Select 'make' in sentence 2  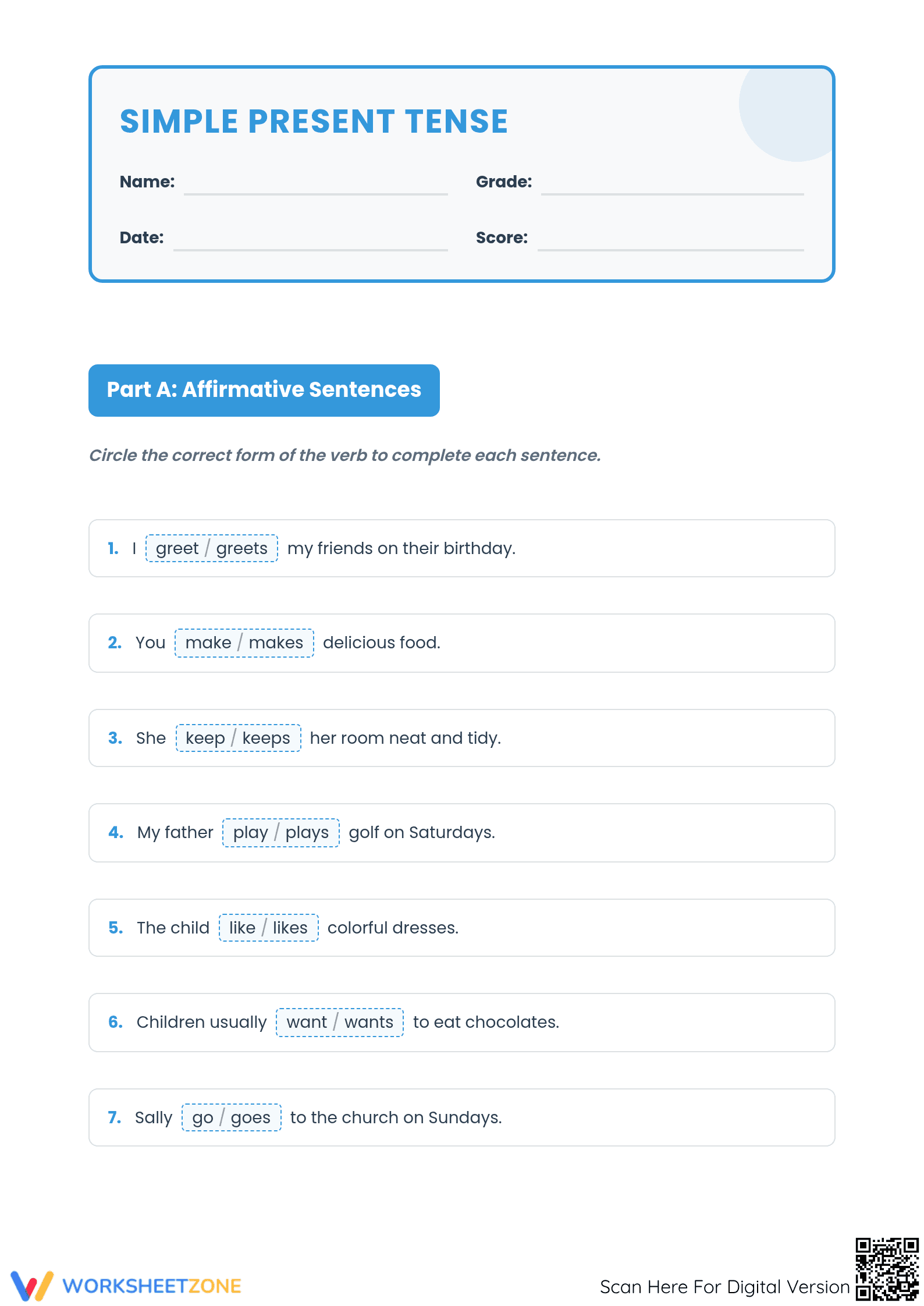(208, 643)
